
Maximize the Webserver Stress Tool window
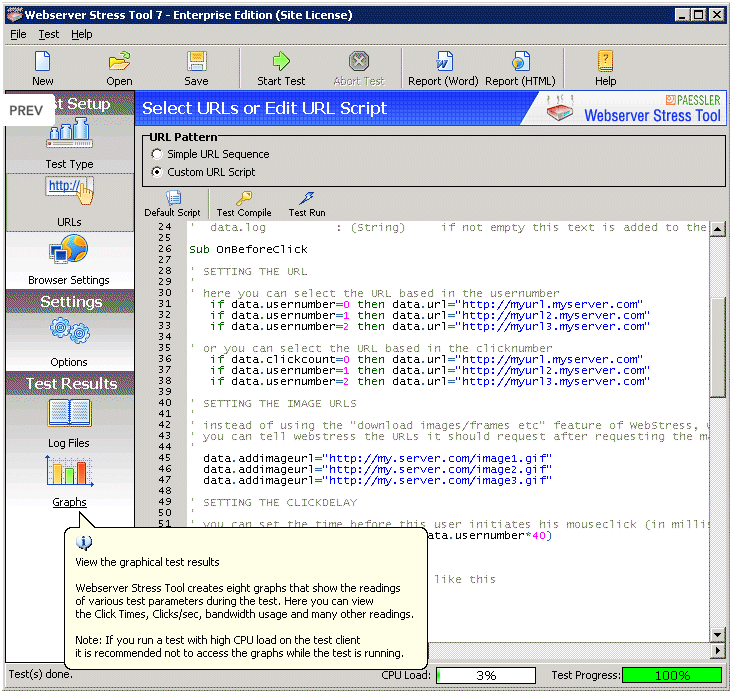pyautogui.click(x=699, y=15)
